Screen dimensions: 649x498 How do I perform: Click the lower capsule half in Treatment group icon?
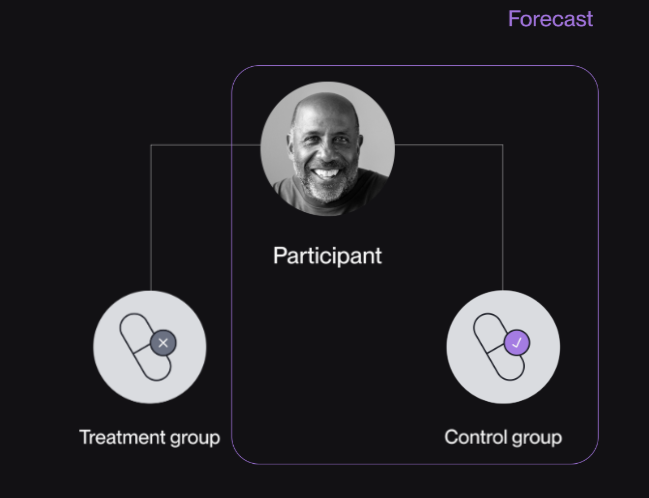(152, 364)
